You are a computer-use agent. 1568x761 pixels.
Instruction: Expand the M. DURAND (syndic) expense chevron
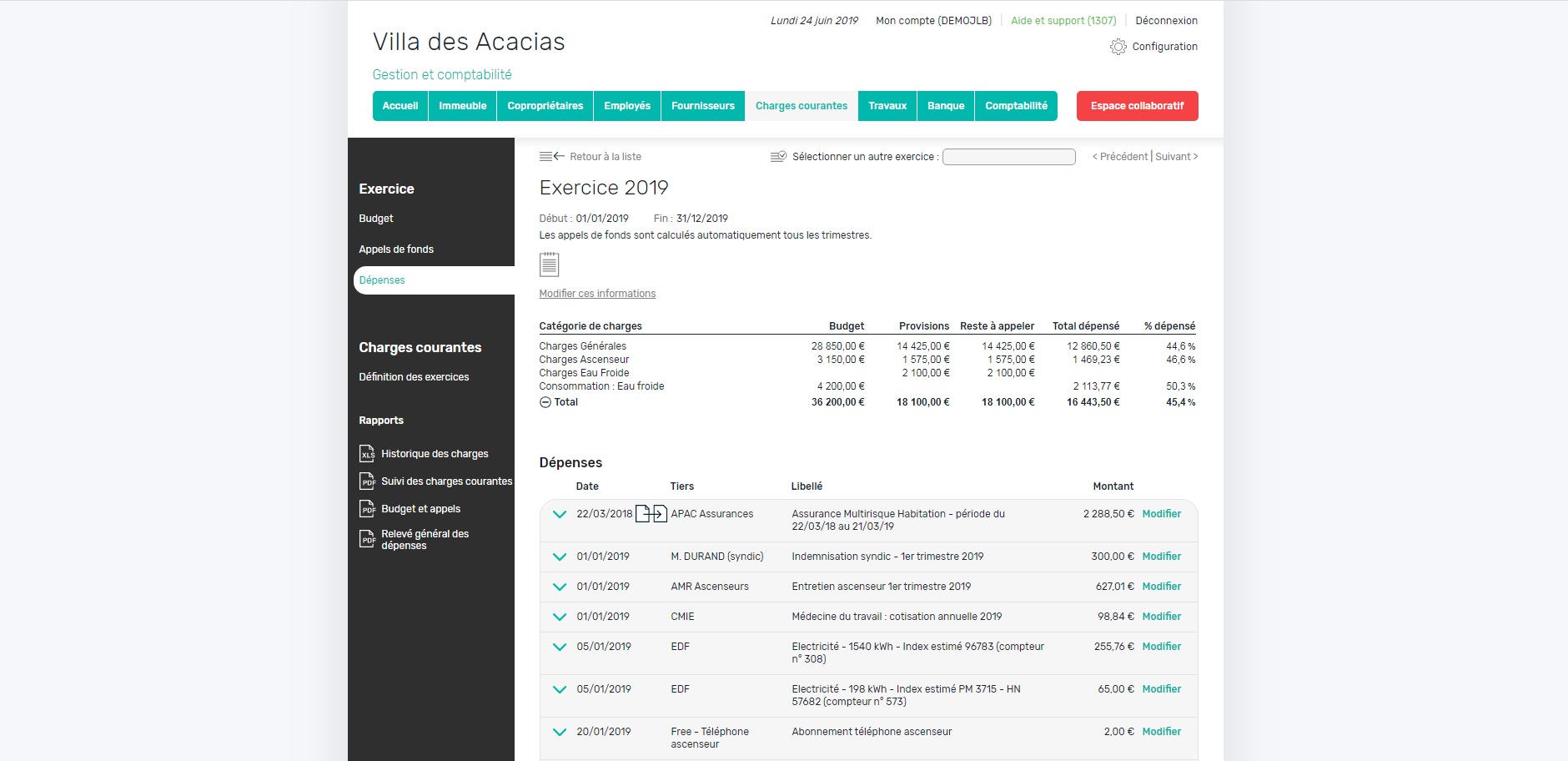pyautogui.click(x=560, y=557)
